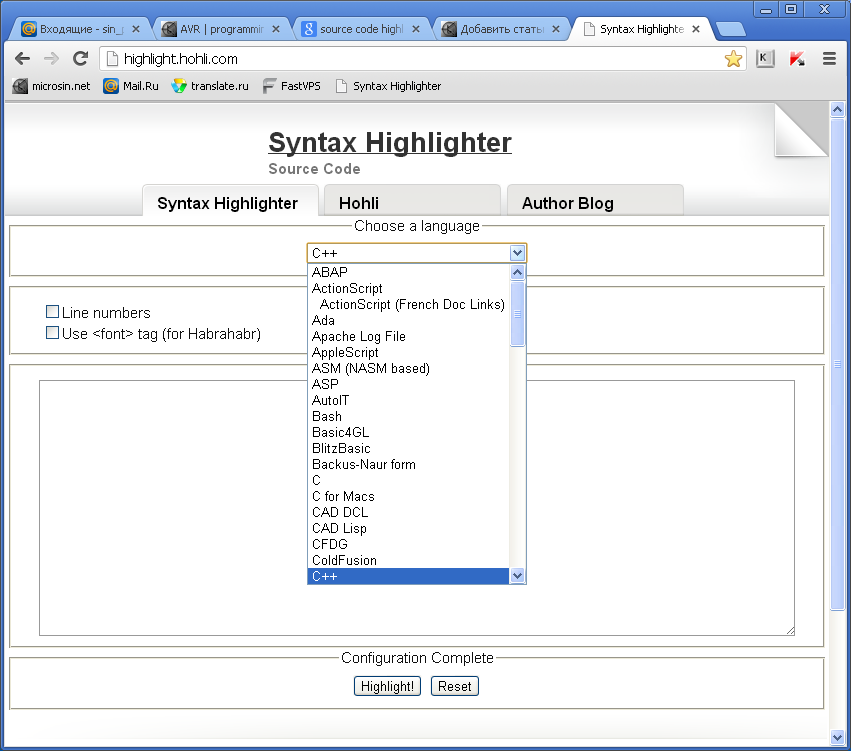Click inside the source code text area
The height and width of the screenshot is (751, 851).
[x=417, y=507]
